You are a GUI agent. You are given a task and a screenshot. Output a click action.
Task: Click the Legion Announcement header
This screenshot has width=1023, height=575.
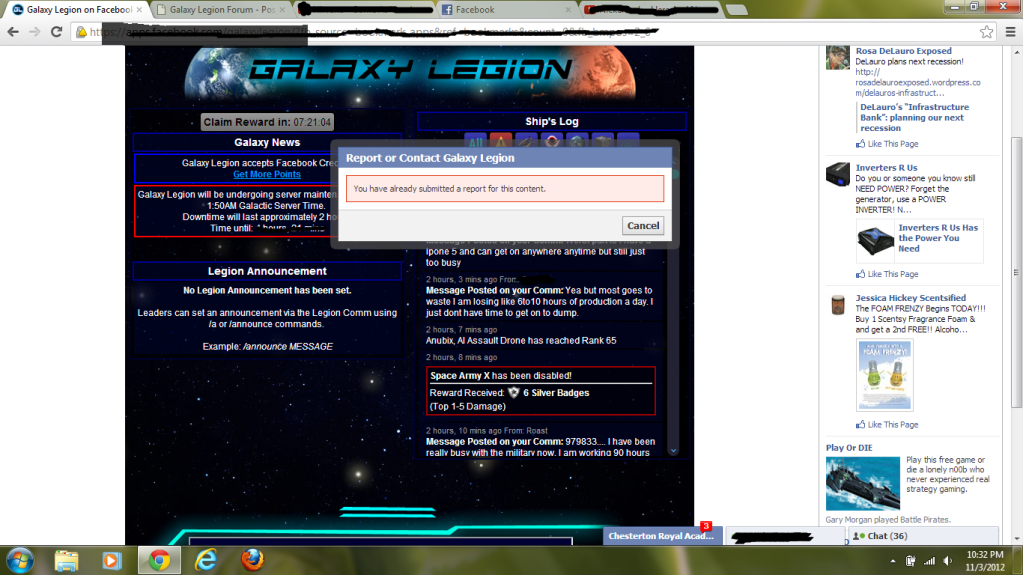click(267, 271)
